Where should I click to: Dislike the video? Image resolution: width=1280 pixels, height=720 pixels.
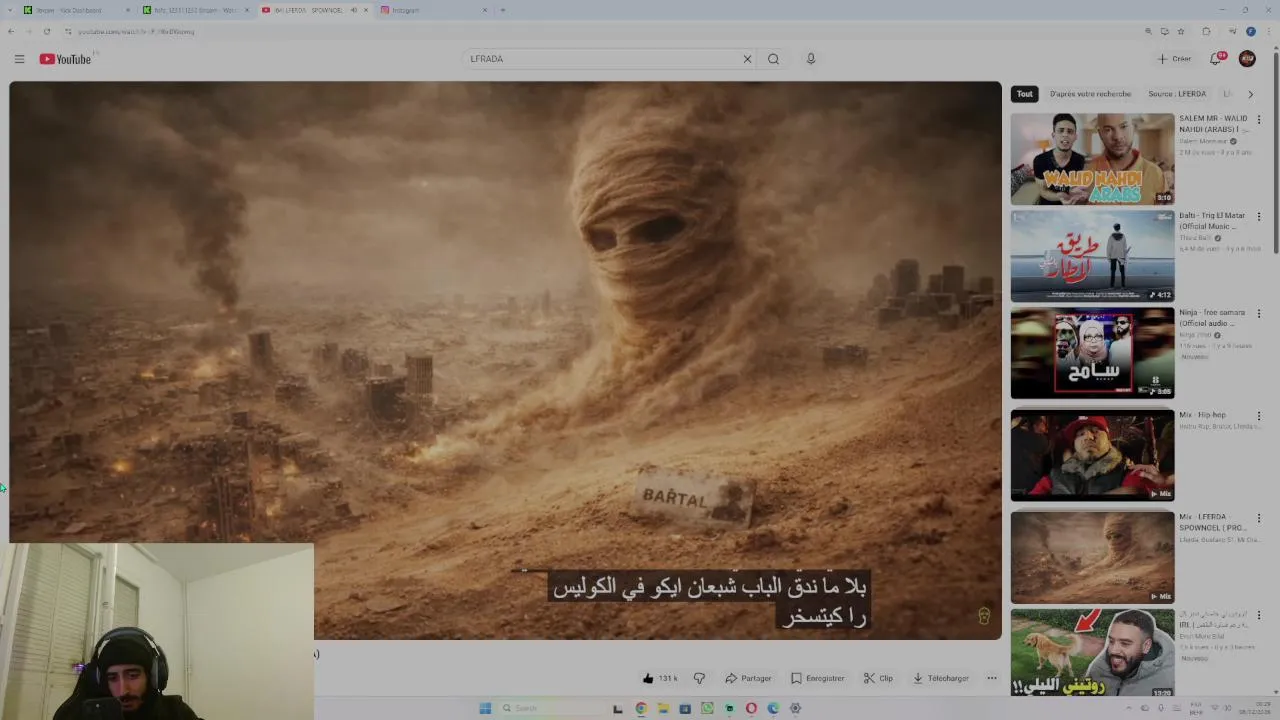(x=699, y=678)
